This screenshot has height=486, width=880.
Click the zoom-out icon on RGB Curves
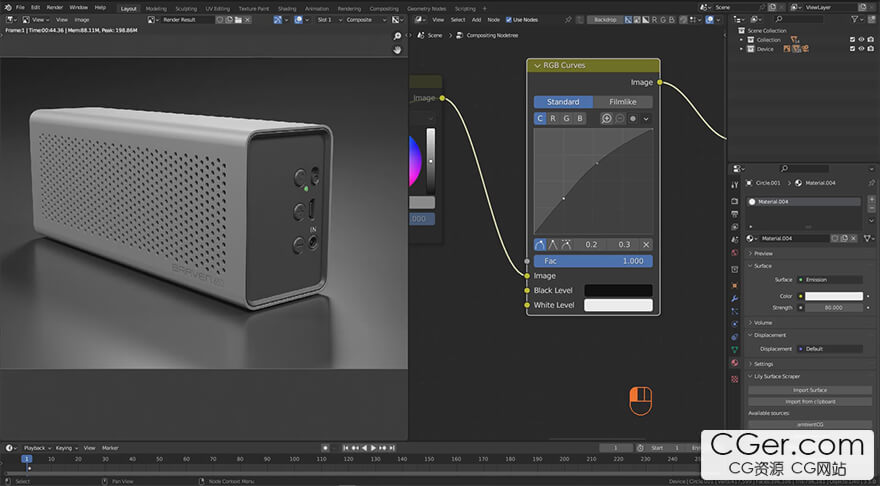[620, 118]
